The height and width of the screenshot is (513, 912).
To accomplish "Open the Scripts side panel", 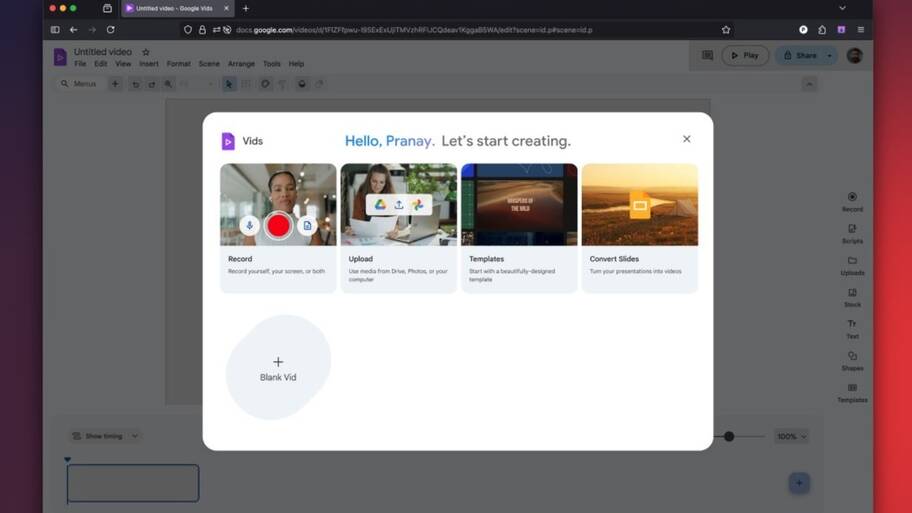I will [x=852, y=234].
